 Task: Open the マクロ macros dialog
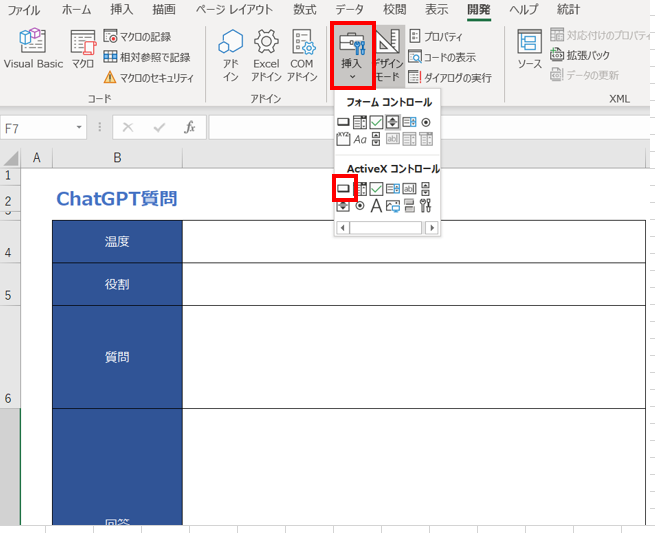pyautogui.click(x=82, y=48)
